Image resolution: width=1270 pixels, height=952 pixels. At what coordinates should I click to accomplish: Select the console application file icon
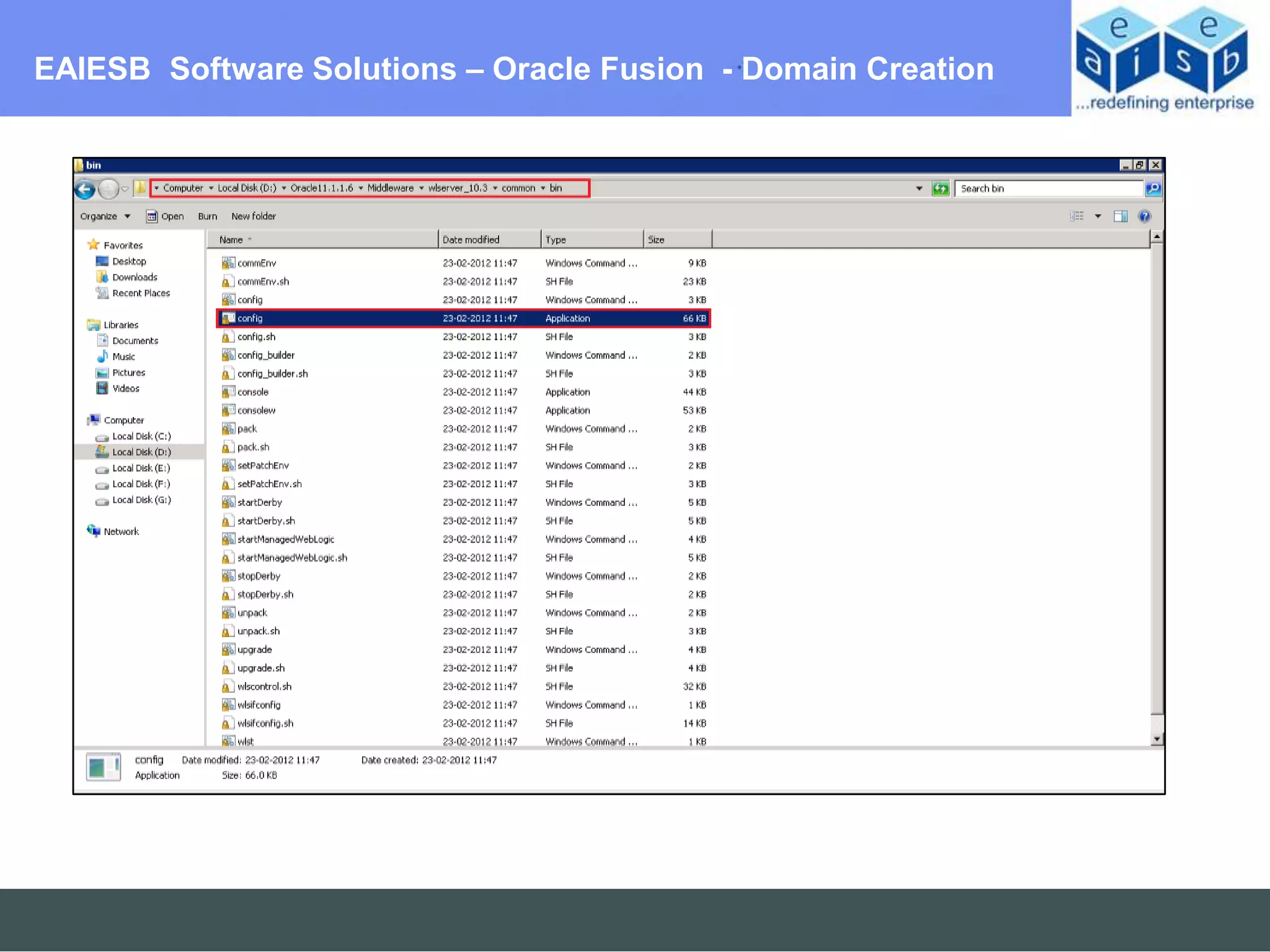click(x=228, y=392)
